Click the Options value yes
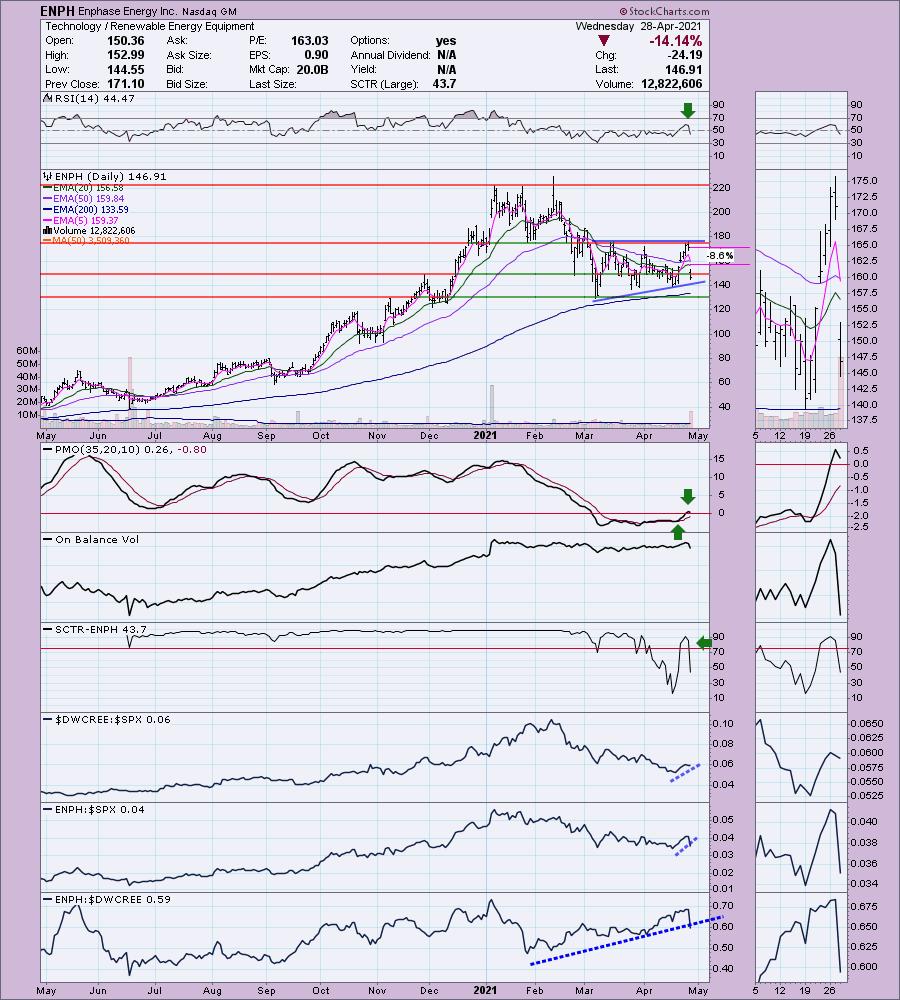 coord(446,40)
